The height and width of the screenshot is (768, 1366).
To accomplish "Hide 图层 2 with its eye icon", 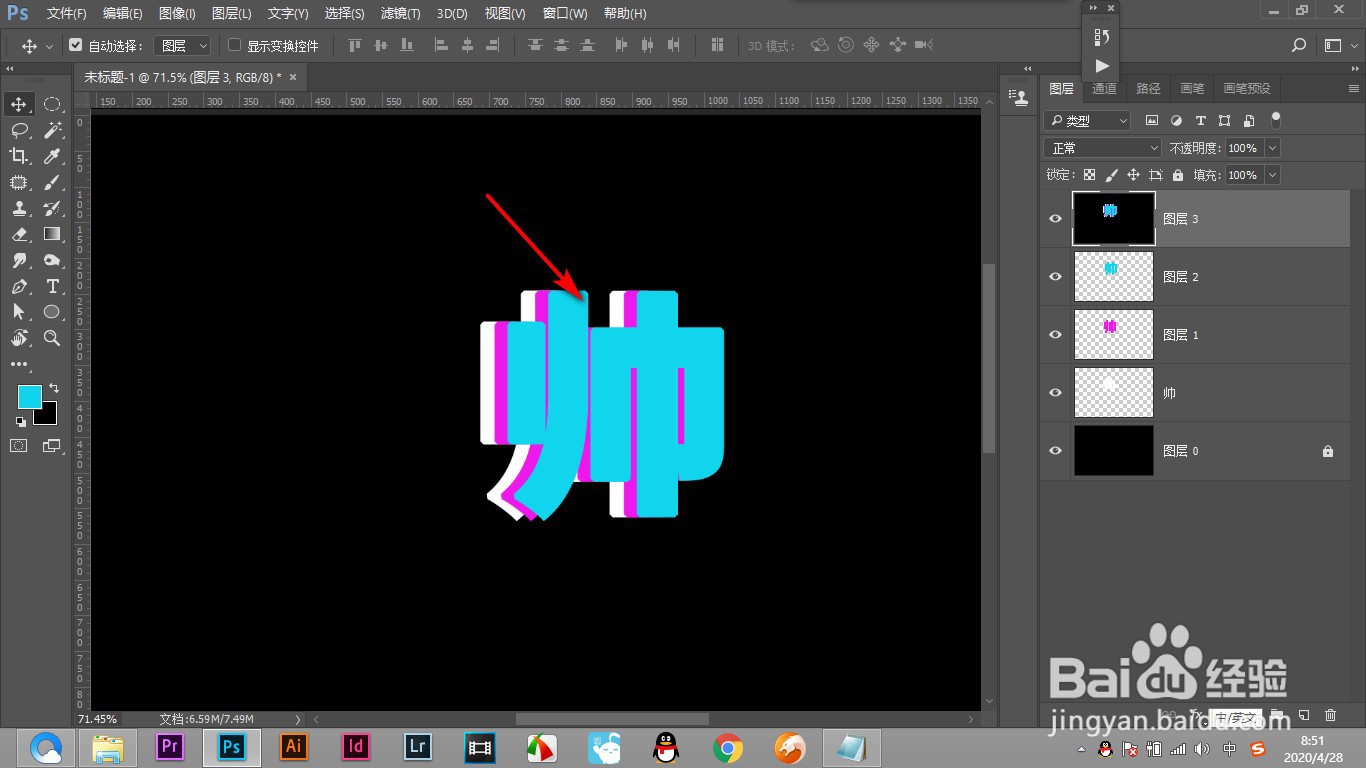I will point(1055,277).
